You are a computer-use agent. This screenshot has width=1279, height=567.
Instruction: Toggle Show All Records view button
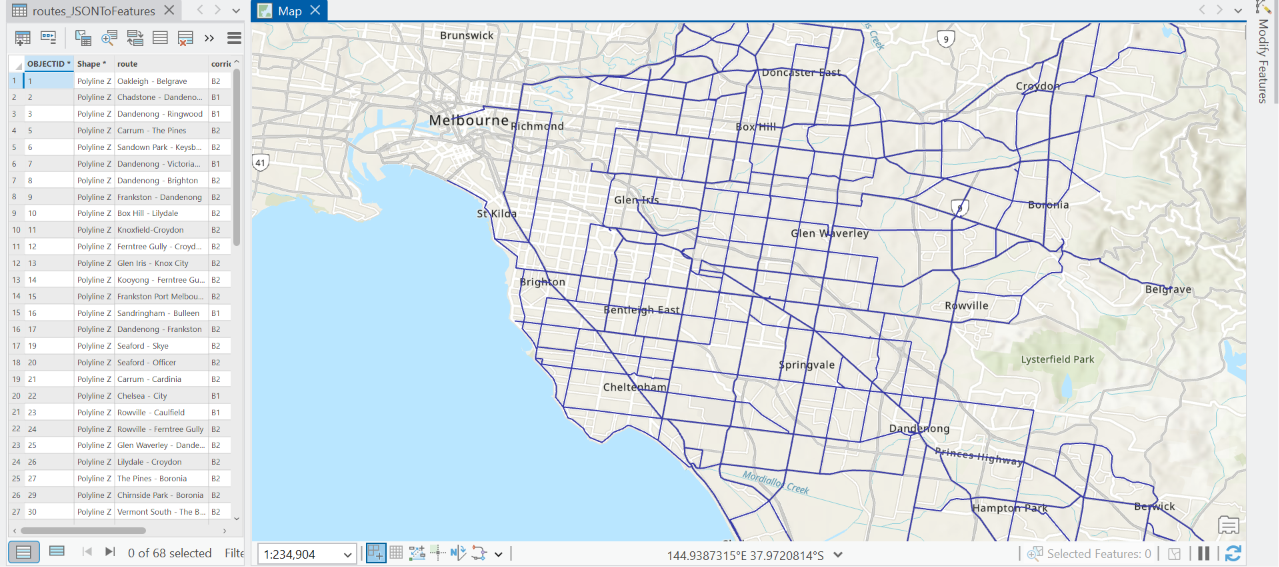(24, 551)
